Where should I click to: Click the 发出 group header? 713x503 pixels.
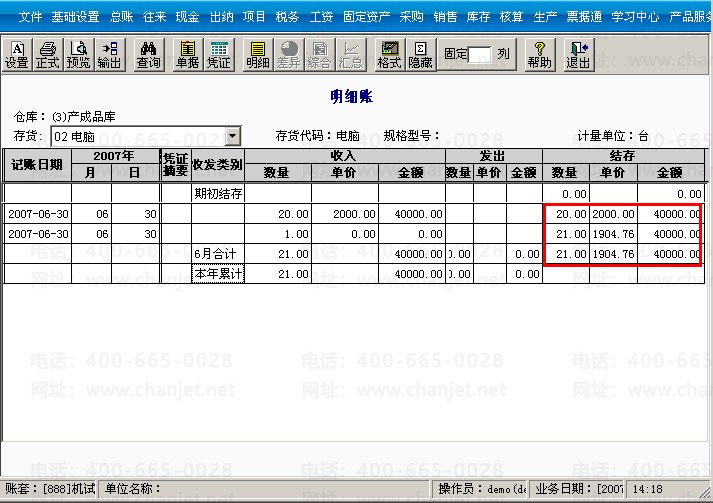pos(493,156)
